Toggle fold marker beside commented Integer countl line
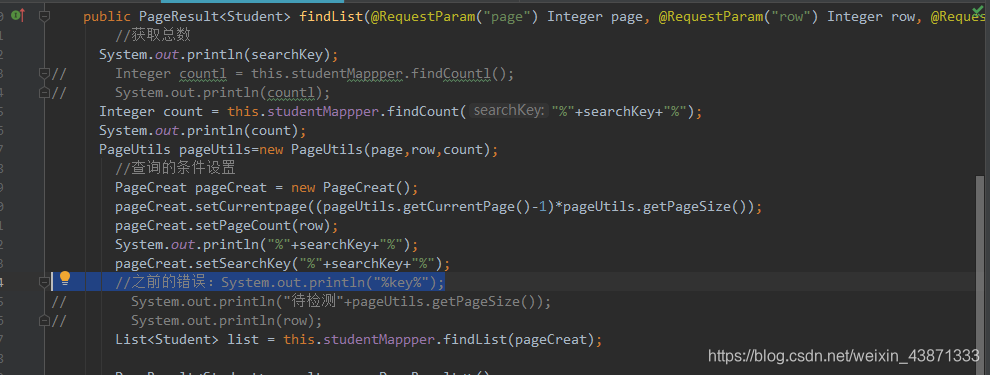Viewport: 990px width, 375px height. click(44, 74)
